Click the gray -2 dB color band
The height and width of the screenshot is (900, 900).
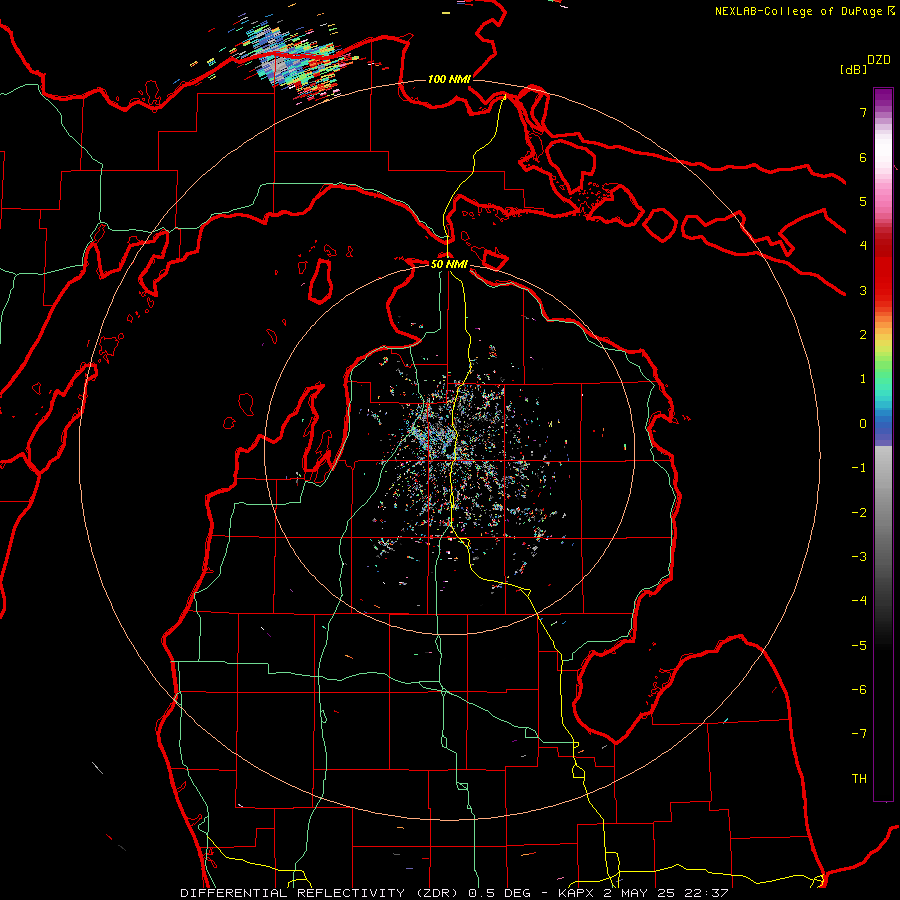coord(883,512)
